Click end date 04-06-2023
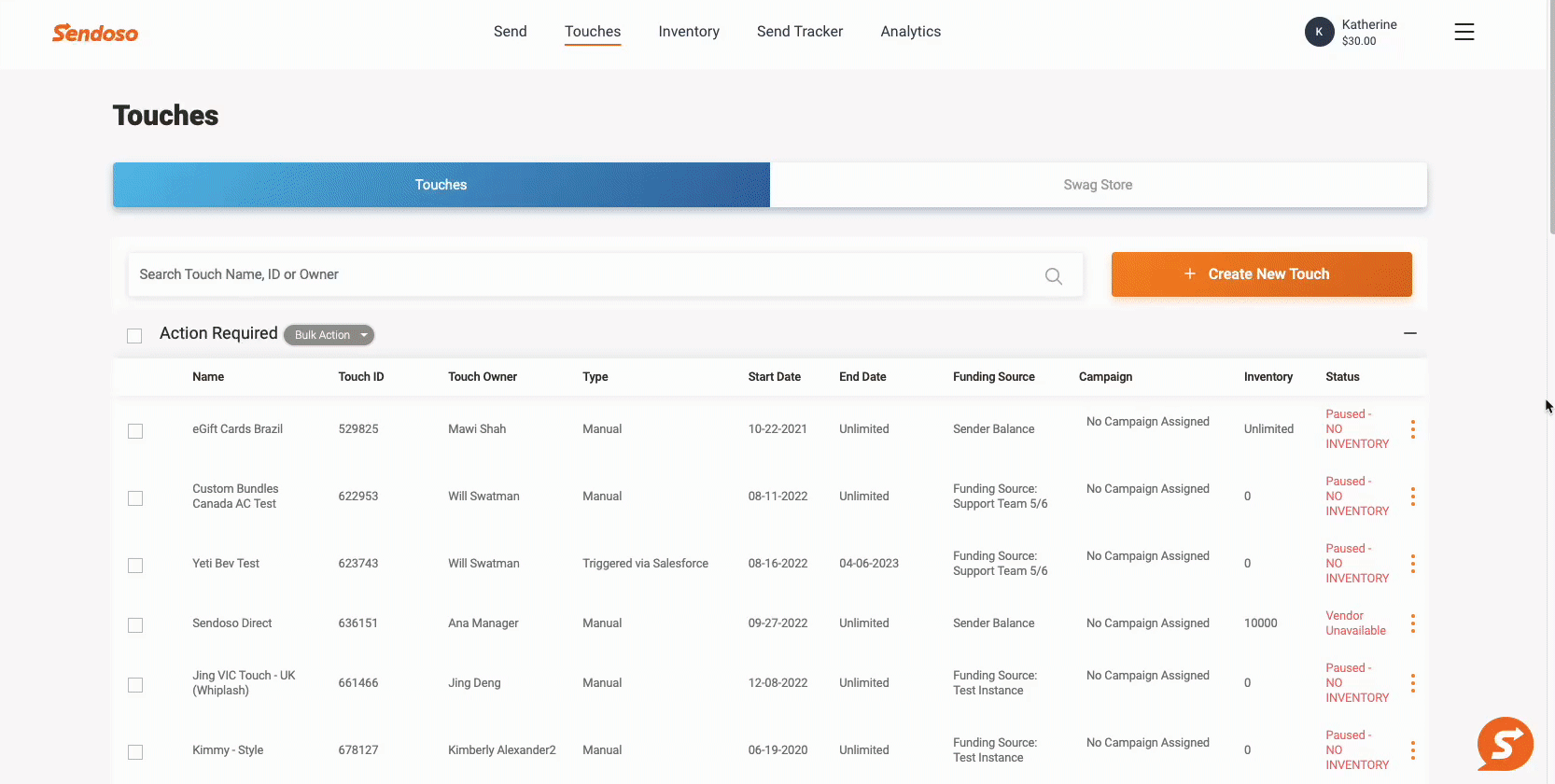1555x784 pixels. [x=869, y=564]
